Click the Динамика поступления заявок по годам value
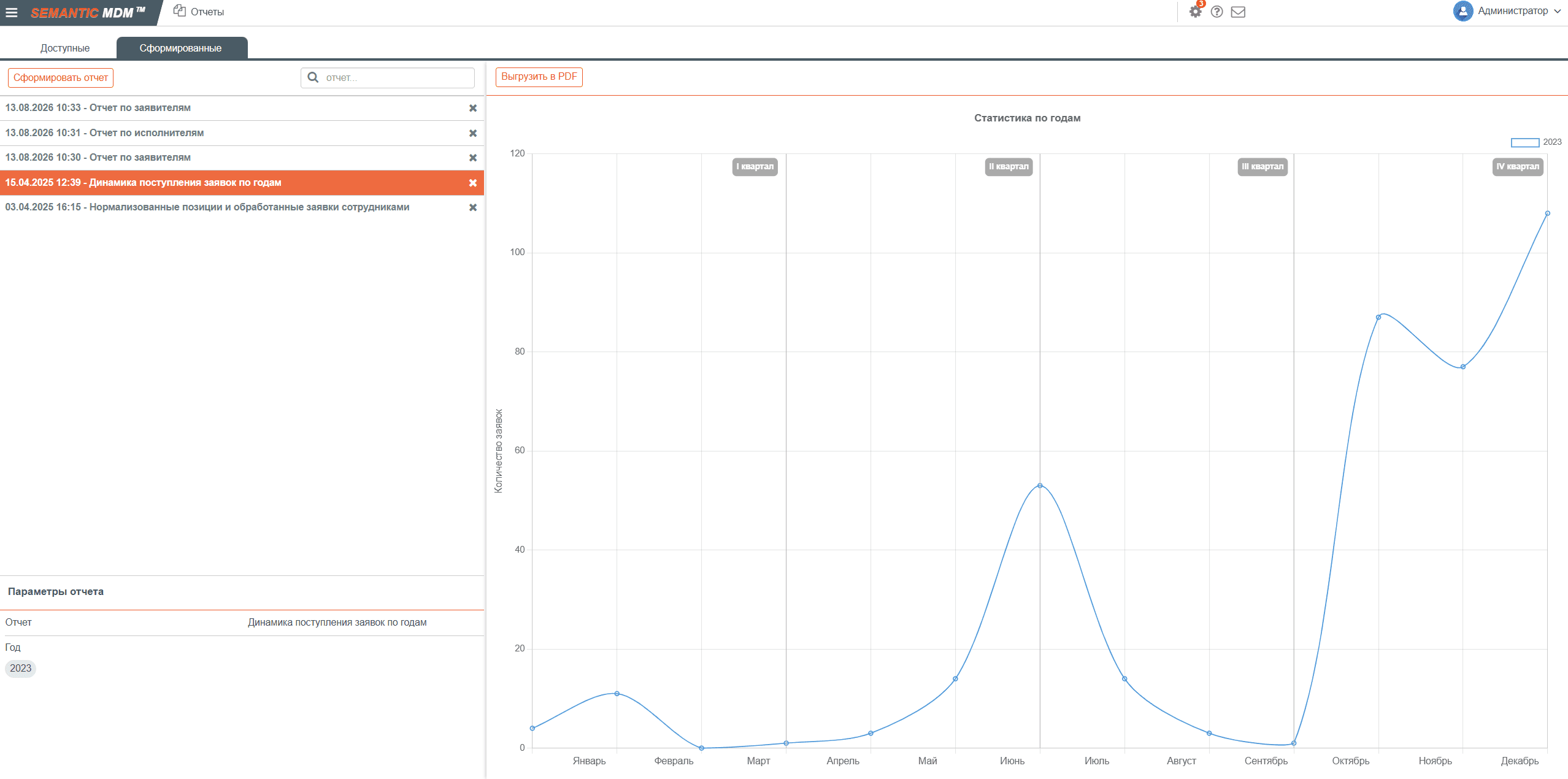1568x779 pixels. pos(337,623)
